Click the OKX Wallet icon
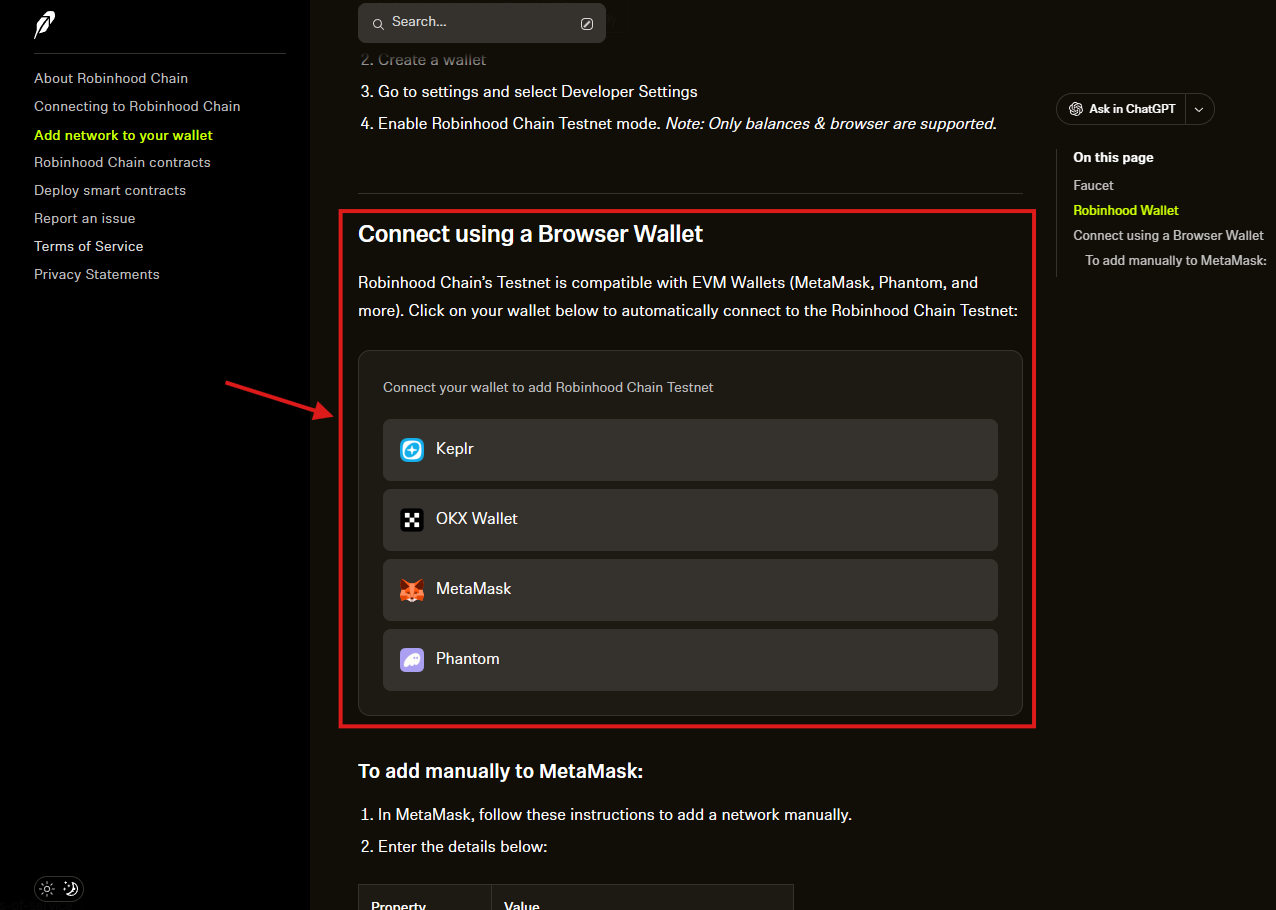The image size is (1276, 910). click(x=412, y=520)
